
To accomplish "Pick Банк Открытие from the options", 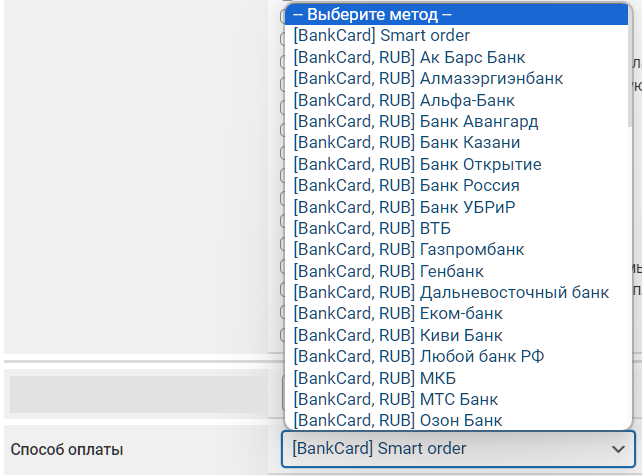I will pos(418,164).
